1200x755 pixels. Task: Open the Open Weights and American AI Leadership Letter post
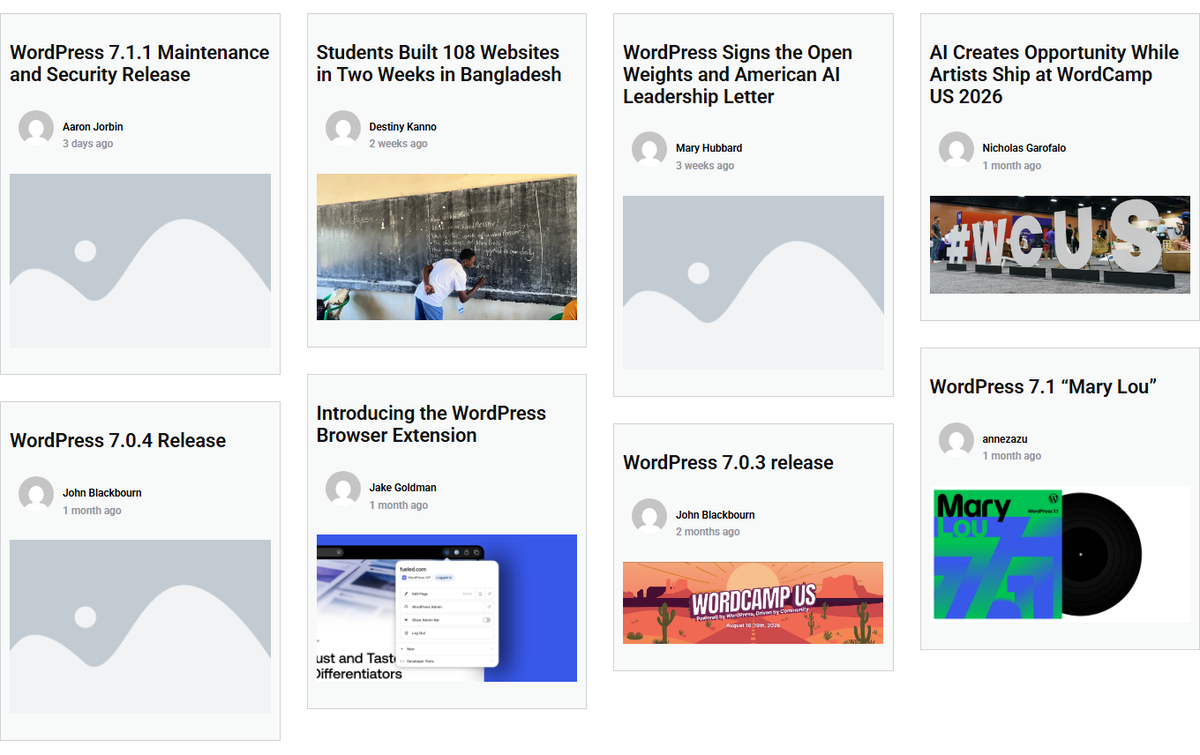coord(738,74)
